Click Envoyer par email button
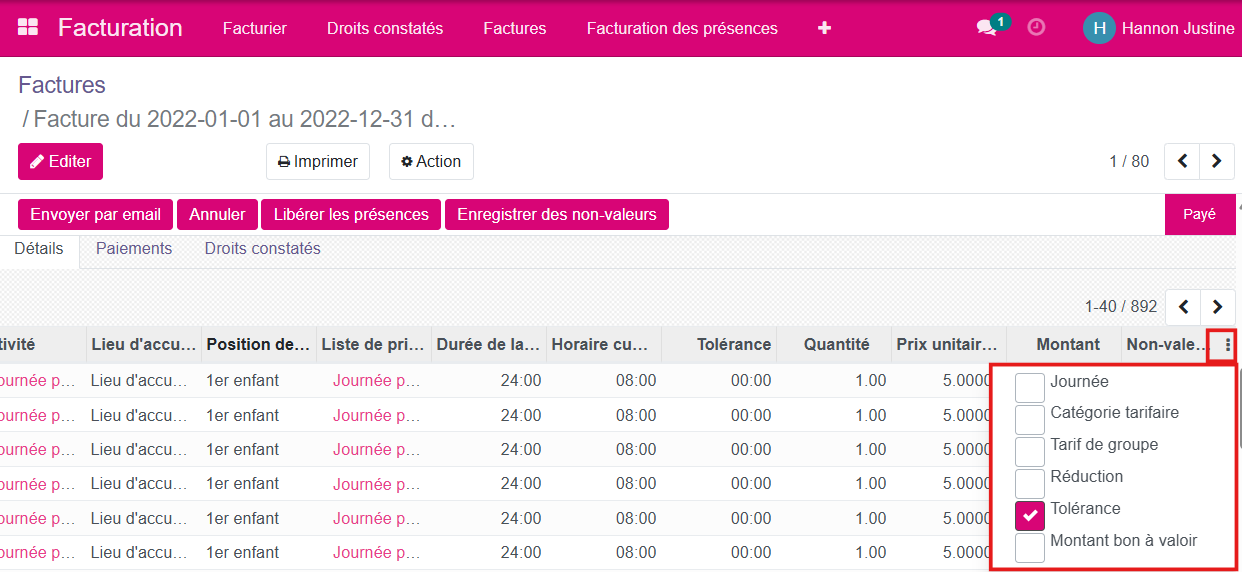 [x=96, y=214]
